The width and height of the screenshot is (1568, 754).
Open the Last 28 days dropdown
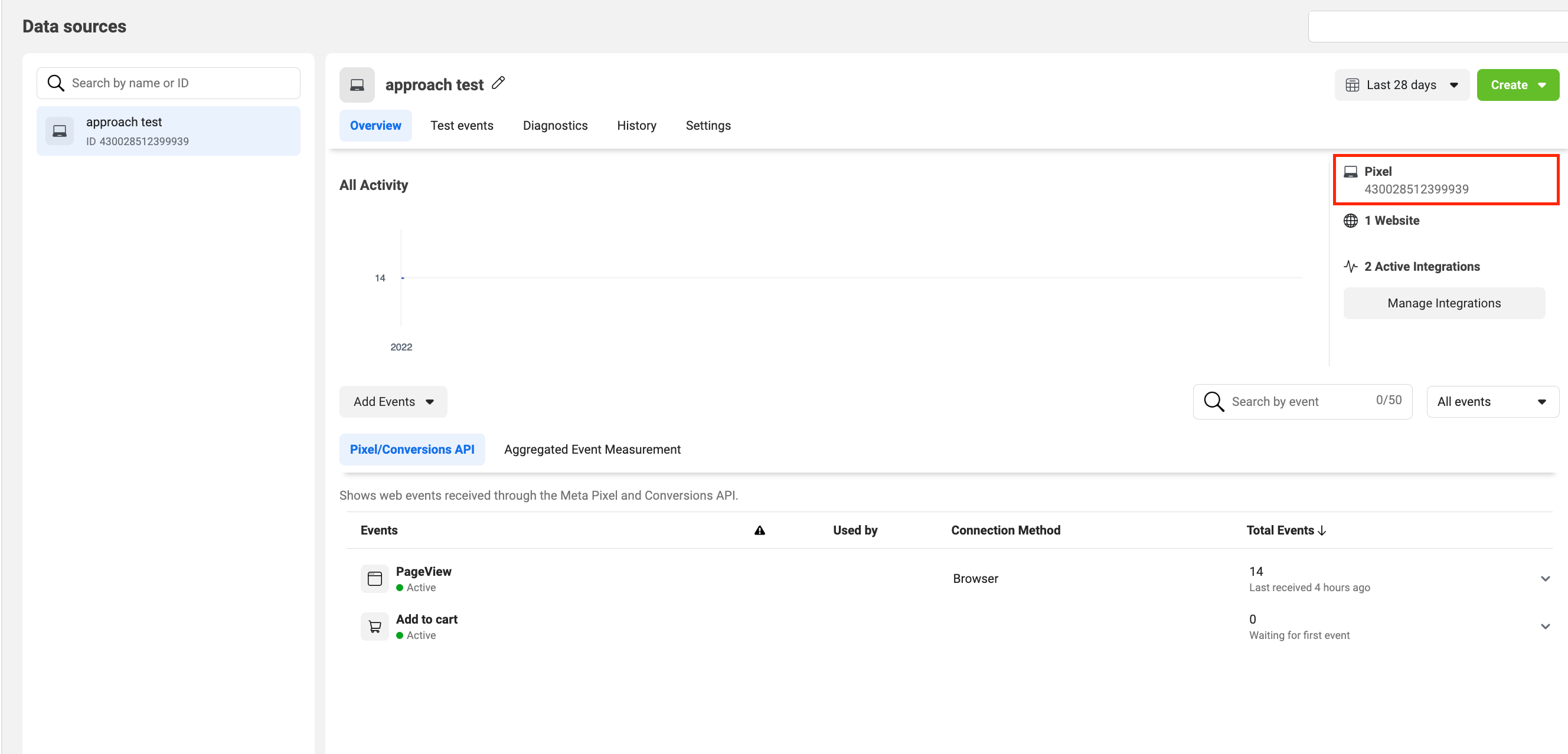point(1401,85)
